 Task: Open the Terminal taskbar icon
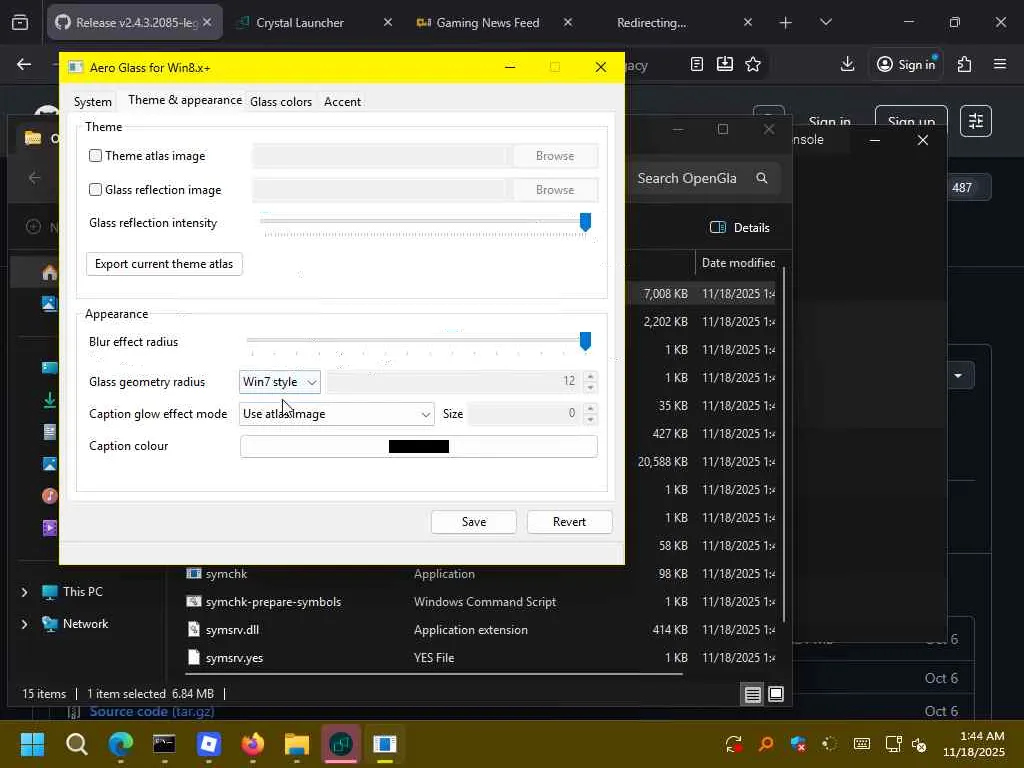tap(164, 744)
